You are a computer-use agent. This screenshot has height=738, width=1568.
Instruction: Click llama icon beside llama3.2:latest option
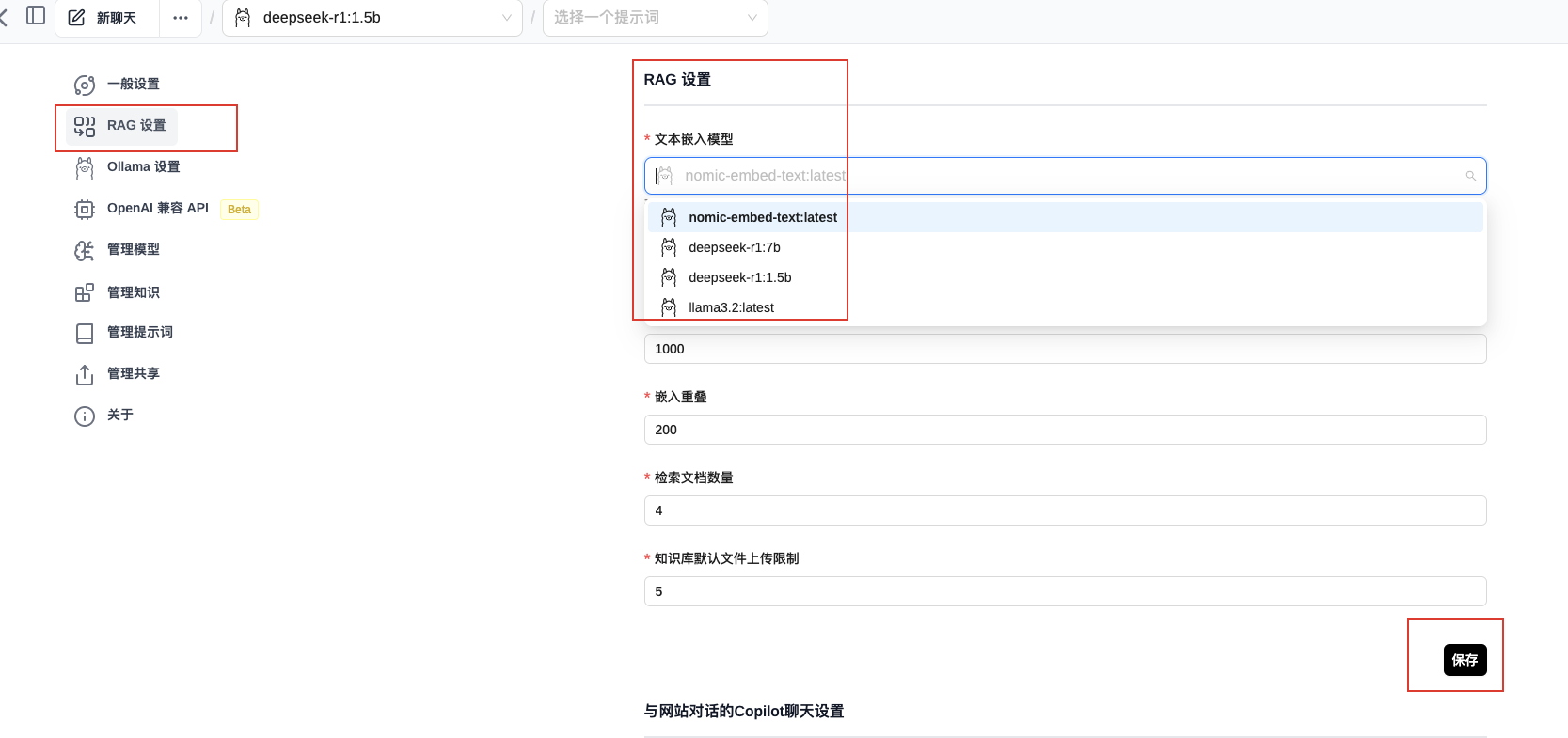tap(669, 307)
